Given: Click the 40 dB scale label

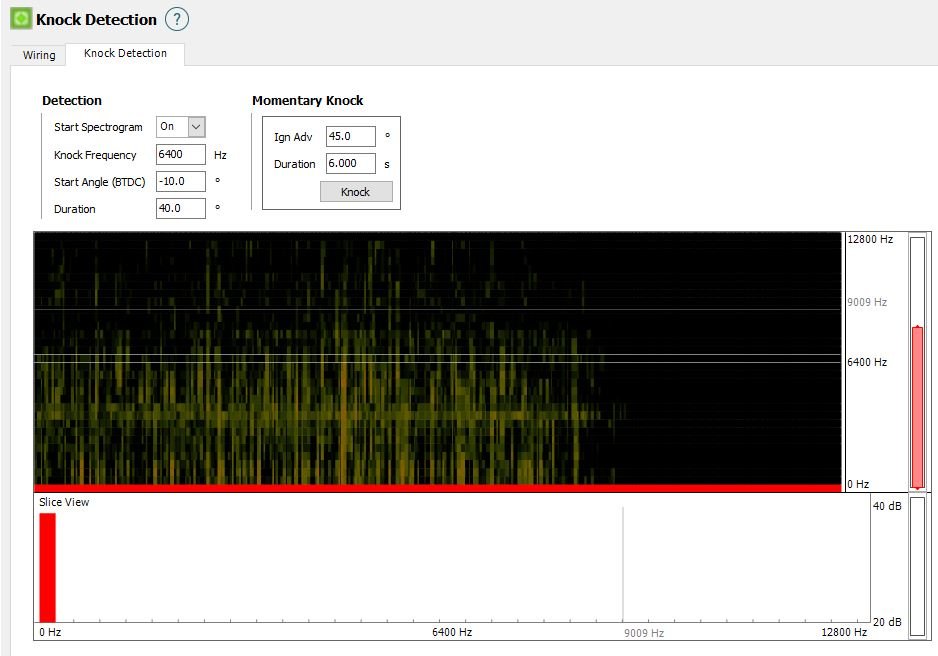Looking at the screenshot, I should pyautogui.click(x=887, y=506).
